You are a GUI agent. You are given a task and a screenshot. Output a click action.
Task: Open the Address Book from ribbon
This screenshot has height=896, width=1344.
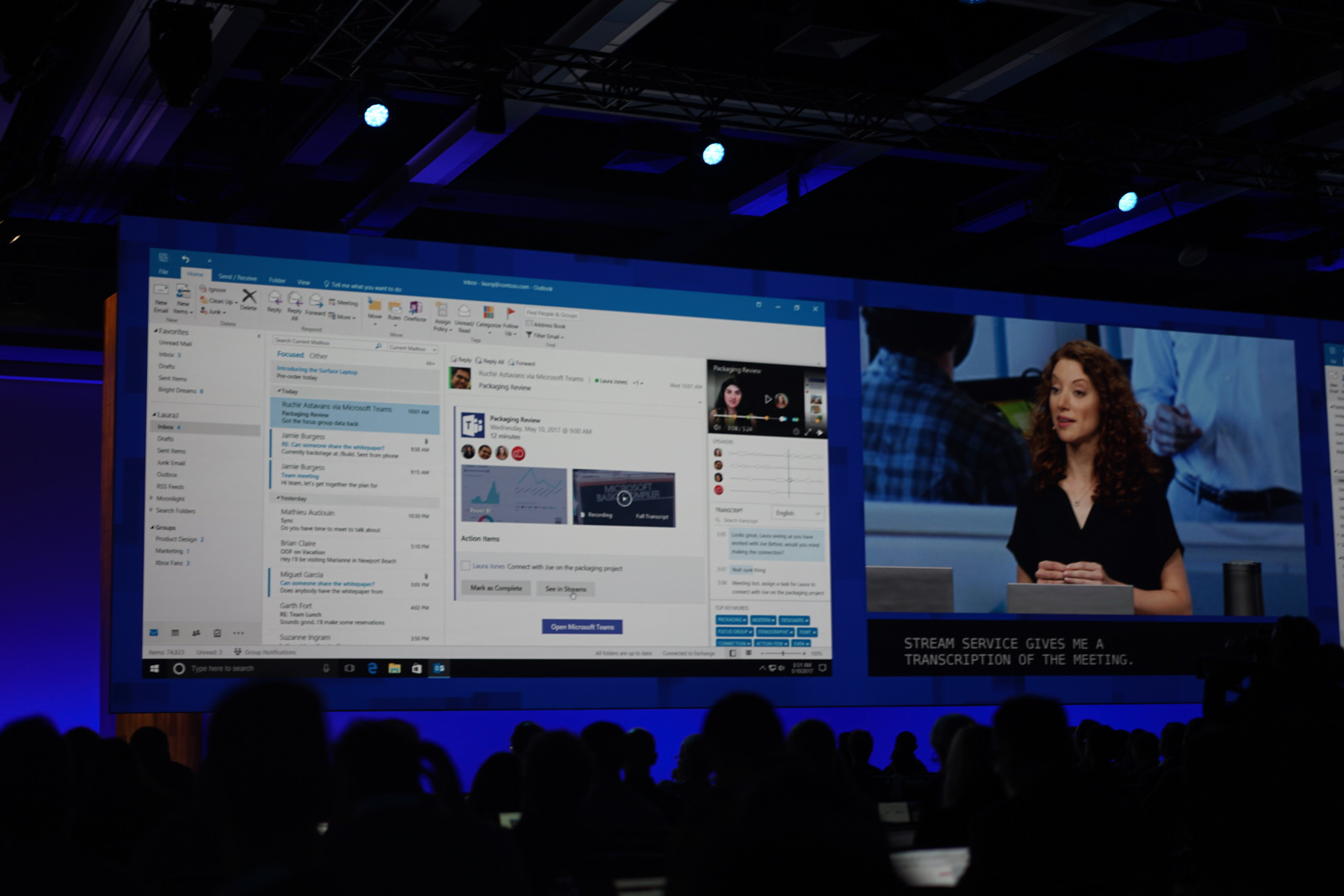tap(546, 325)
